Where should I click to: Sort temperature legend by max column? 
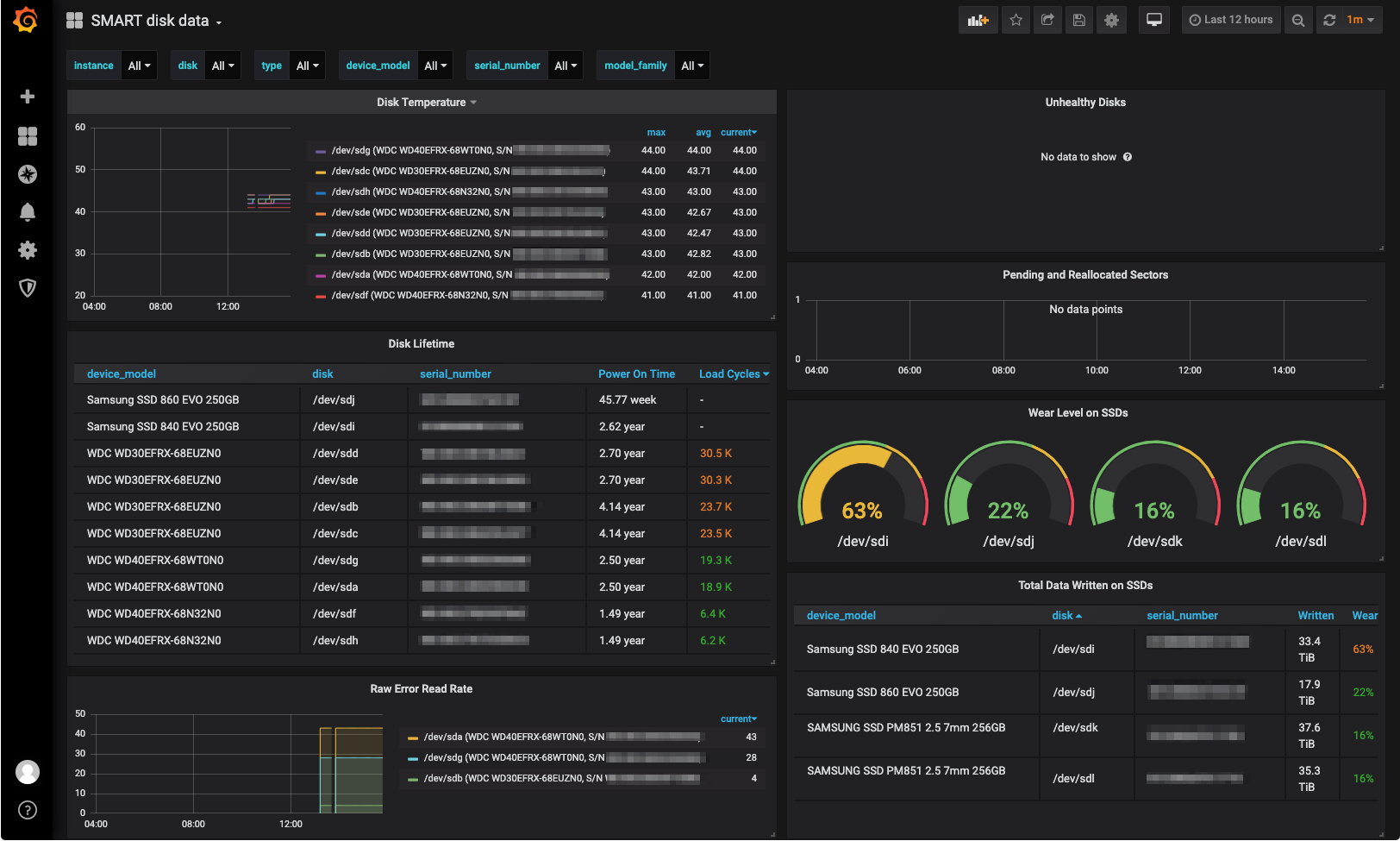(656, 133)
